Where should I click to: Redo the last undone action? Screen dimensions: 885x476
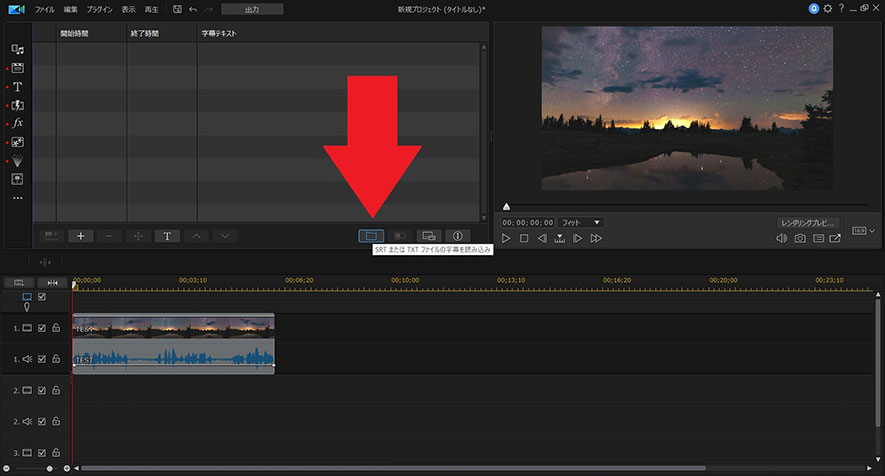pos(209,10)
